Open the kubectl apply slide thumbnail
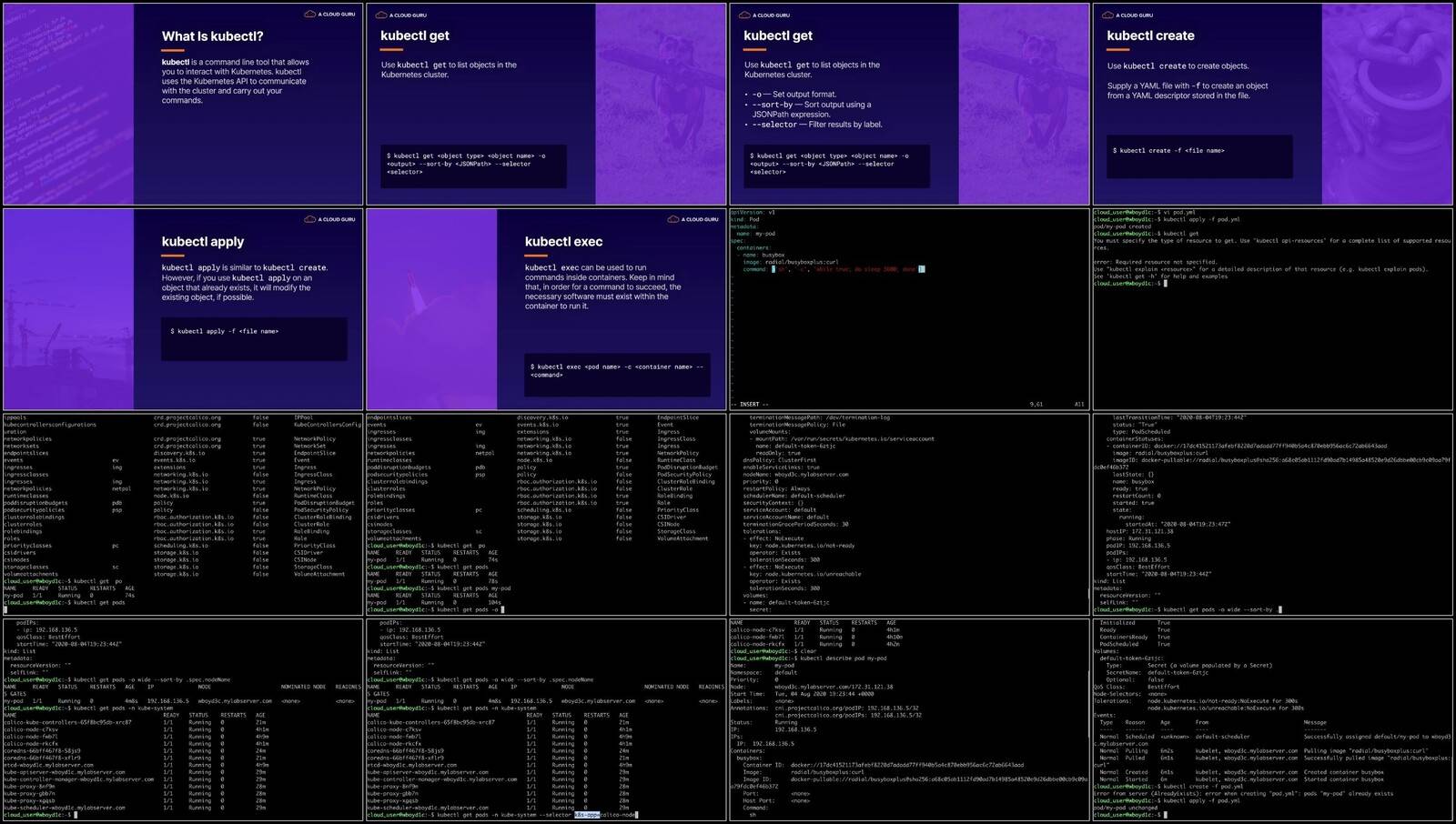1456x824 pixels. point(182,309)
